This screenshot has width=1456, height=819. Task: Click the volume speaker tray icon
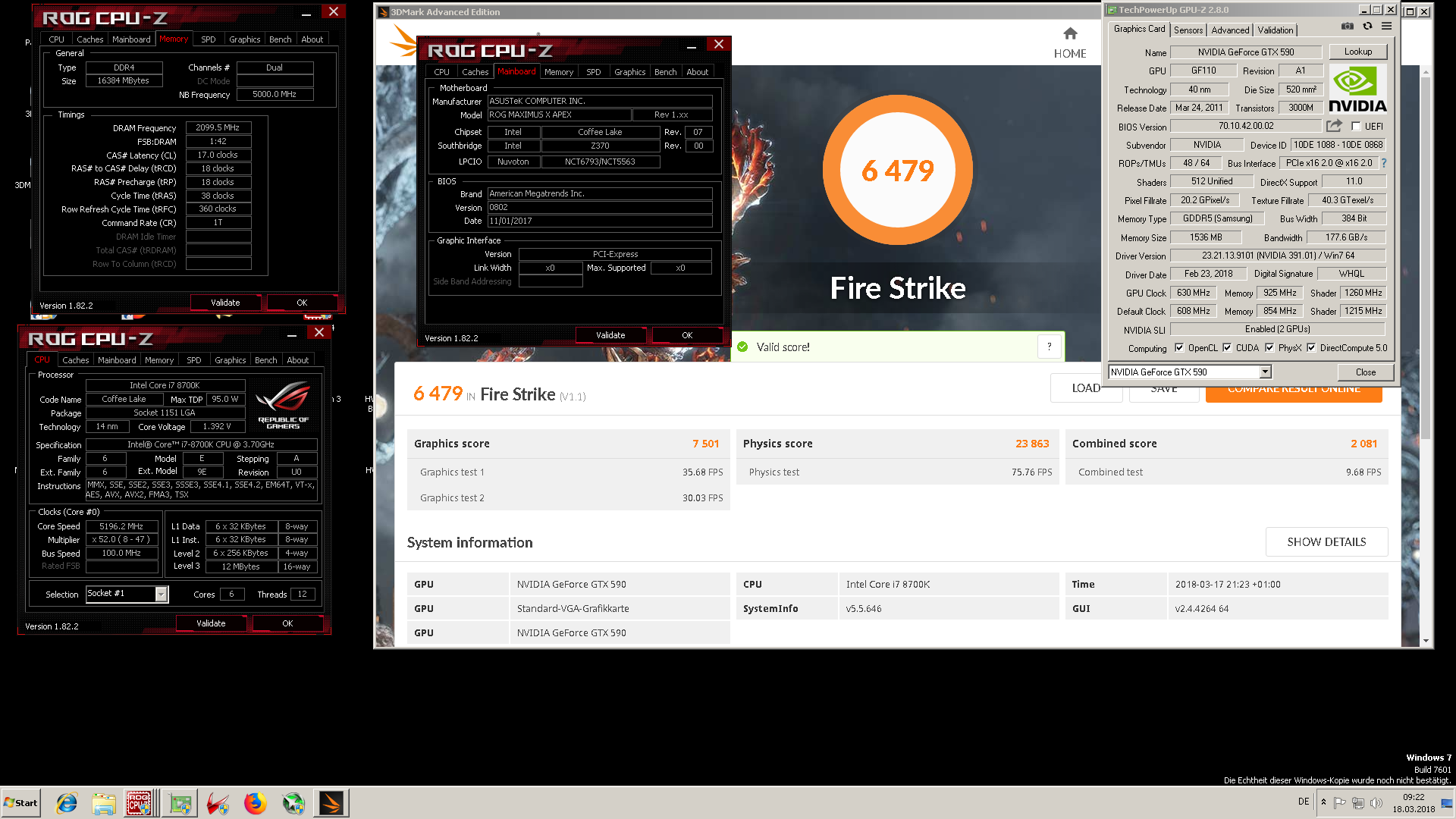pyautogui.click(x=1376, y=802)
